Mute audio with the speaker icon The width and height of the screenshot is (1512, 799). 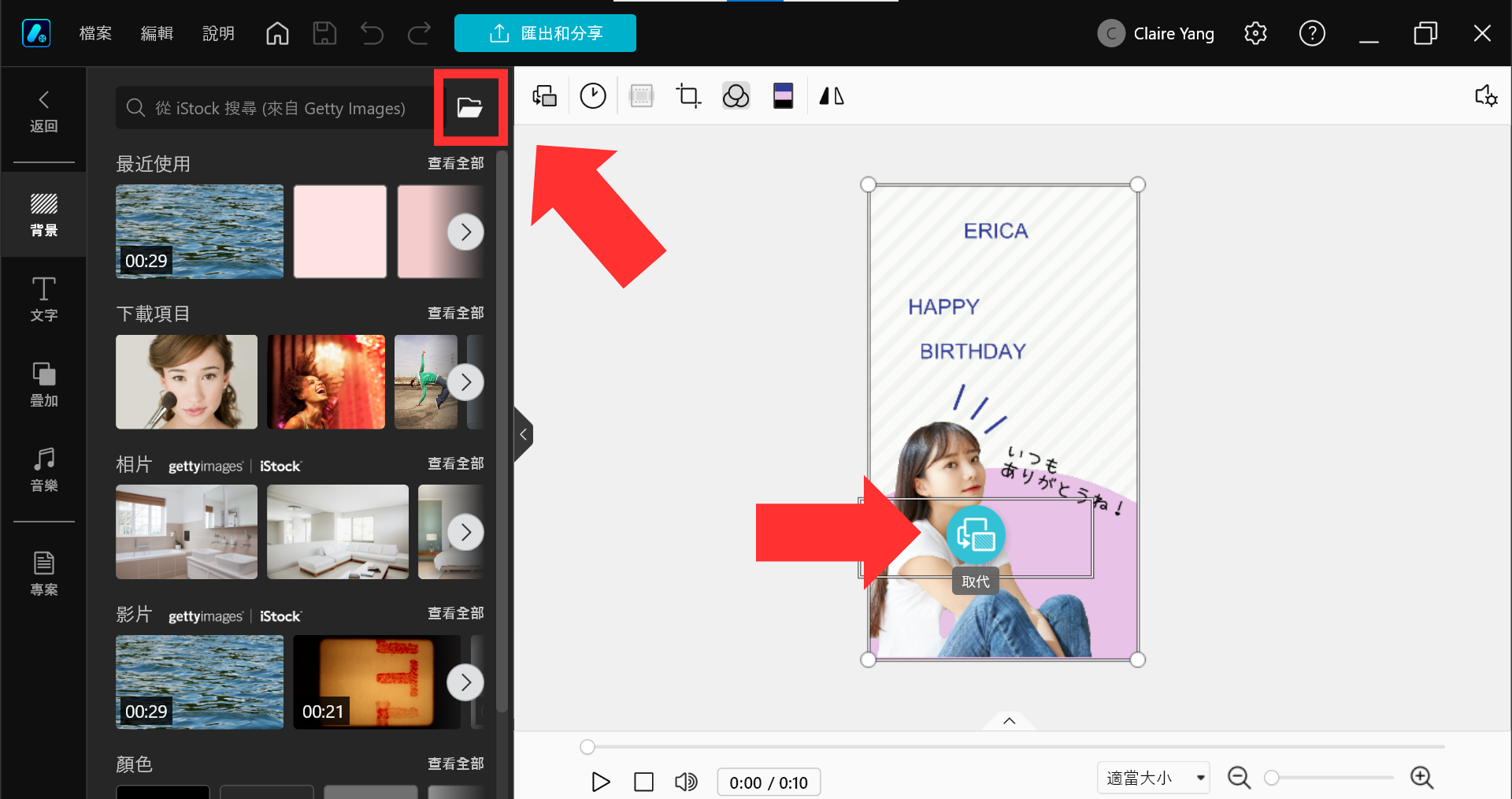click(x=686, y=782)
